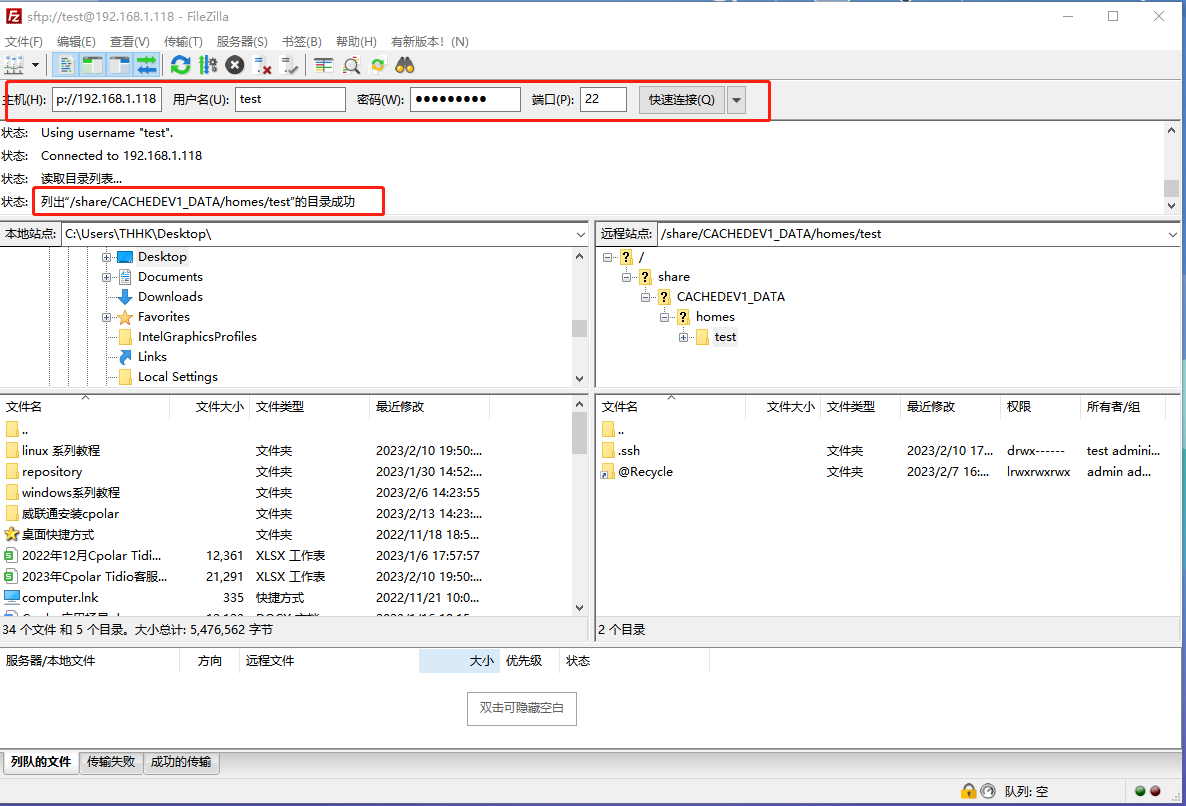Collapse the homes node in remote tree
1186x806 pixels.
pos(664,317)
